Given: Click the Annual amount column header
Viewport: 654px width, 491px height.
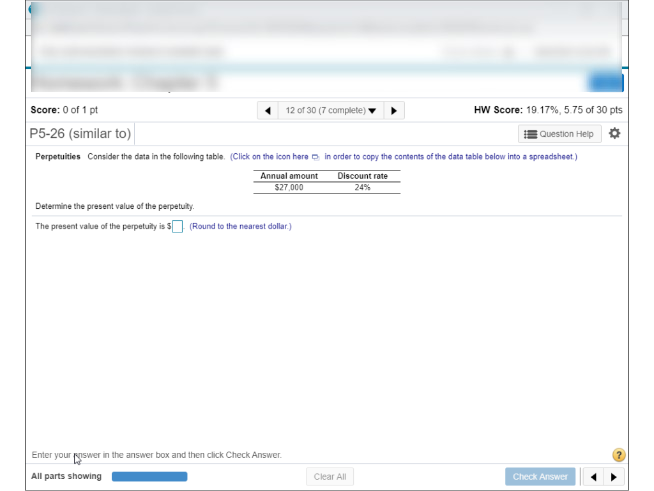Looking at the screenshot, I should [x=289, y=176].
